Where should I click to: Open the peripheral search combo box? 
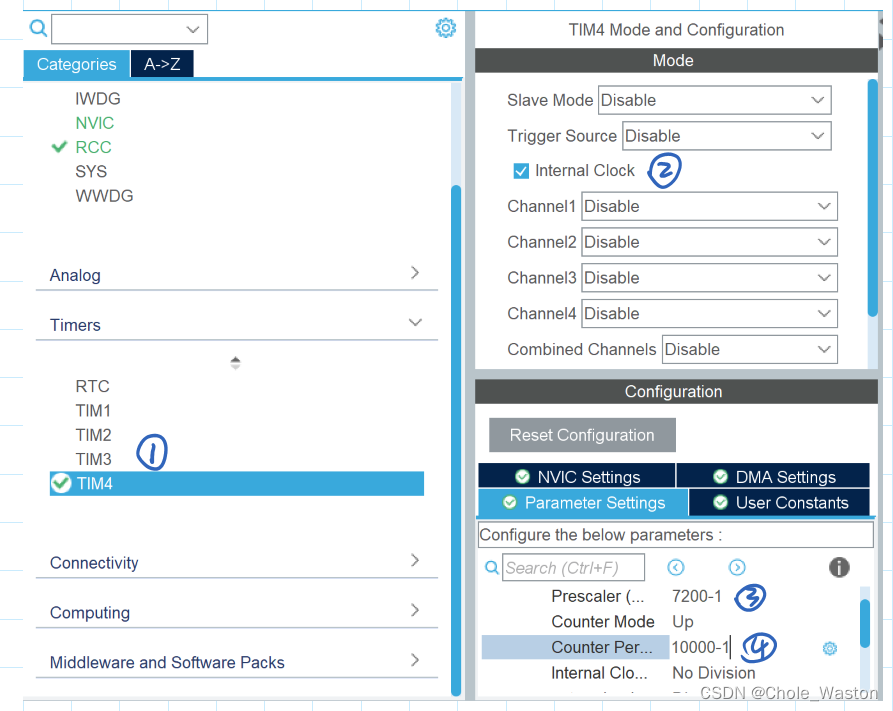129,29
